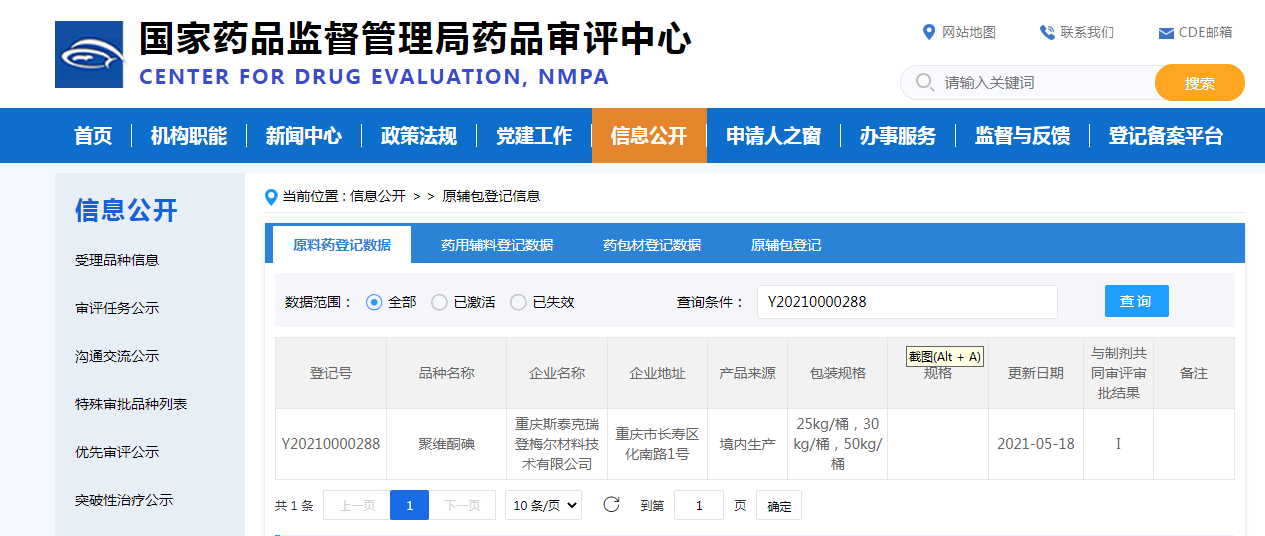
Task: Click the refresh icon beside pagination
Action: [611, 505]
